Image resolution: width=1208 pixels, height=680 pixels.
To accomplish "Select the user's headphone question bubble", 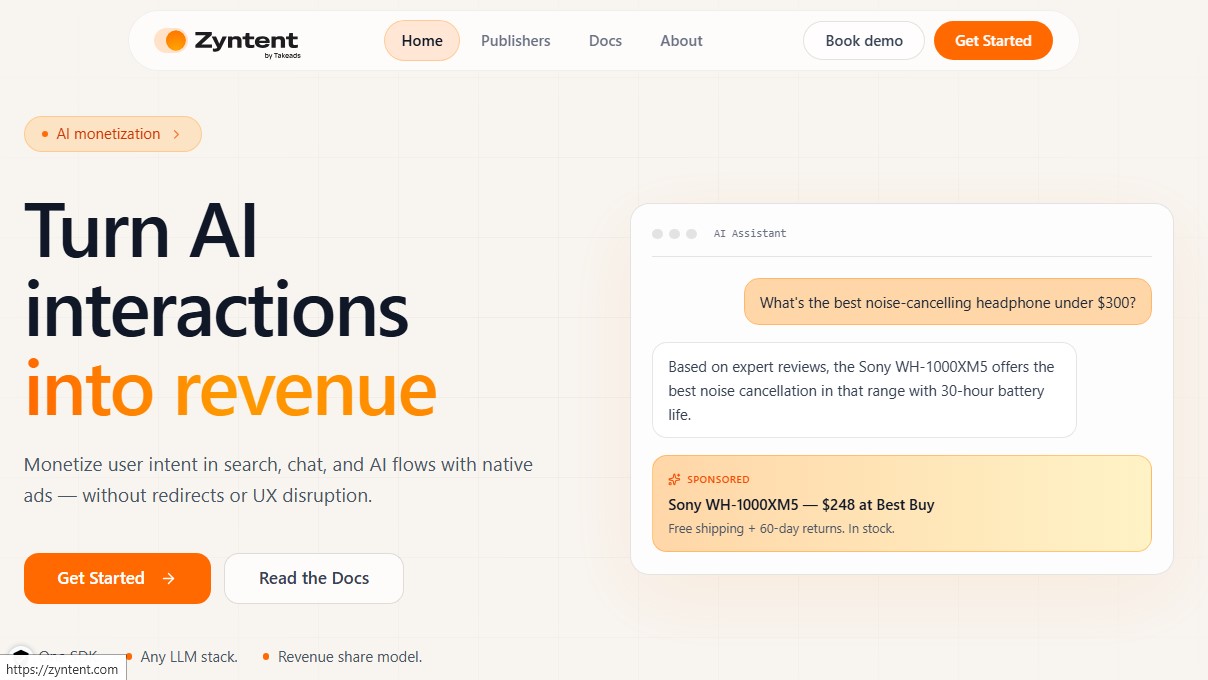I will 947,302.
